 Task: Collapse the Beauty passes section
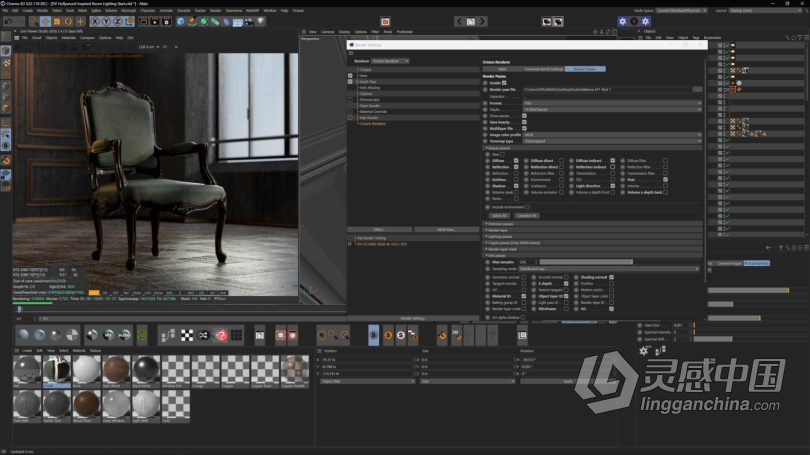point(593,148)
